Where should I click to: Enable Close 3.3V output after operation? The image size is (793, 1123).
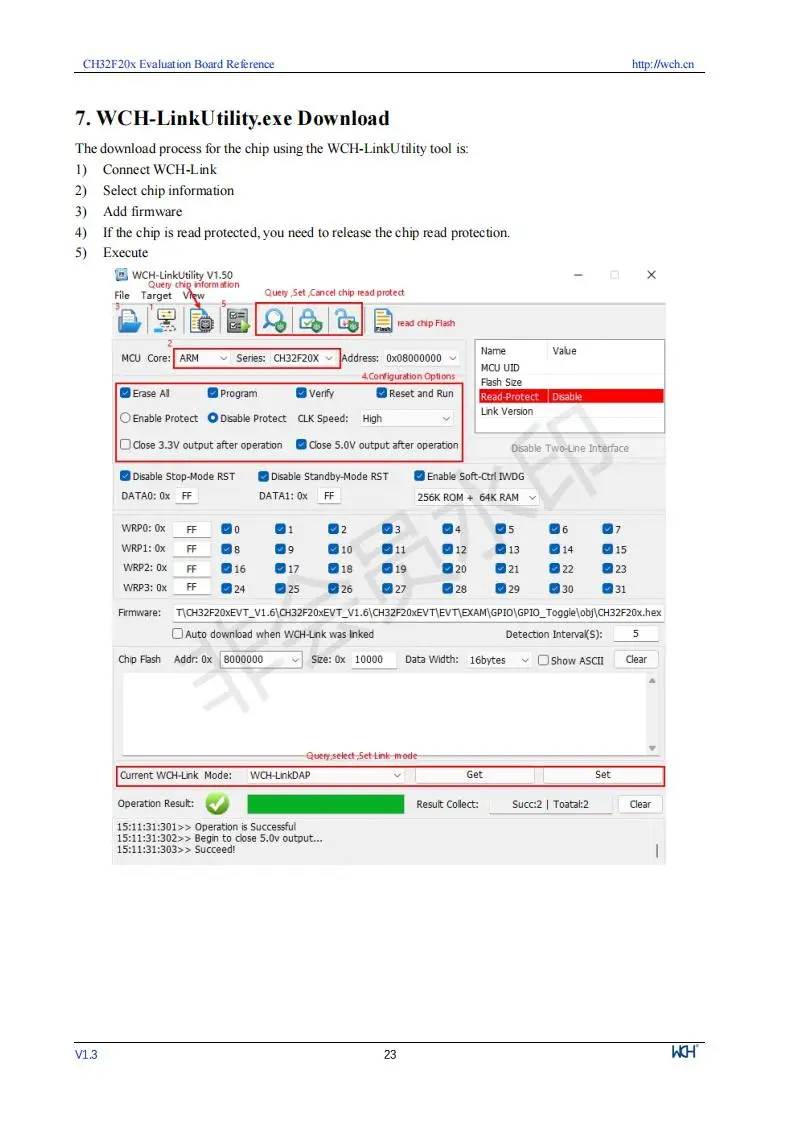(125, 445)
